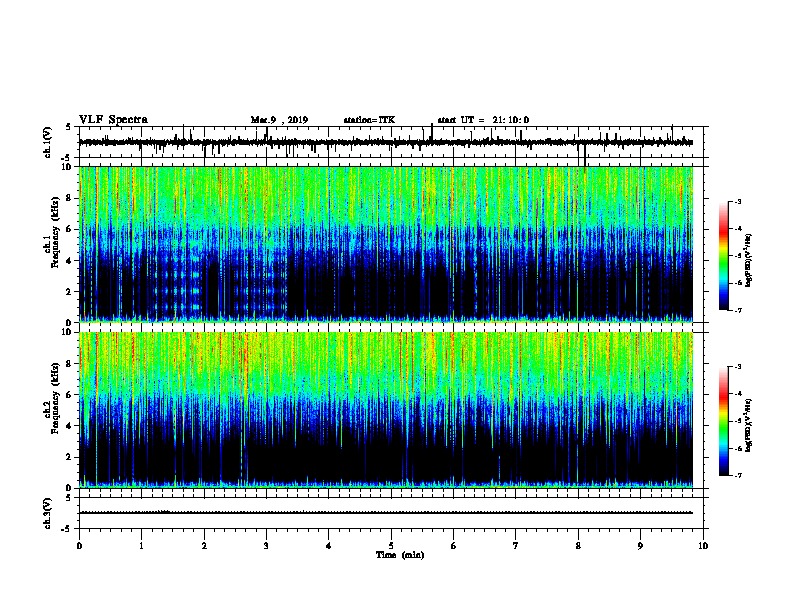Click the ch.2 spectrogram panel

386,410
